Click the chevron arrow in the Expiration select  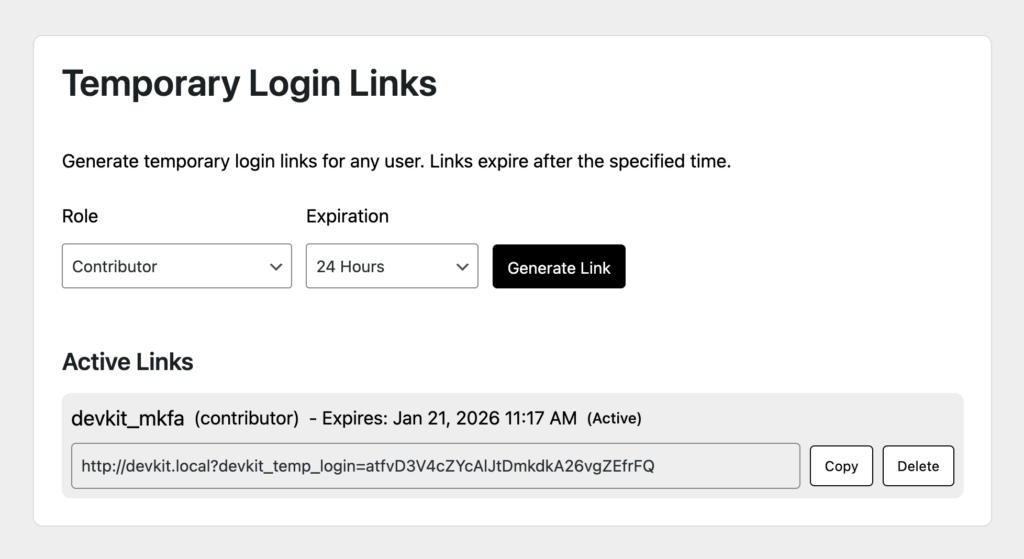[462, 267]
